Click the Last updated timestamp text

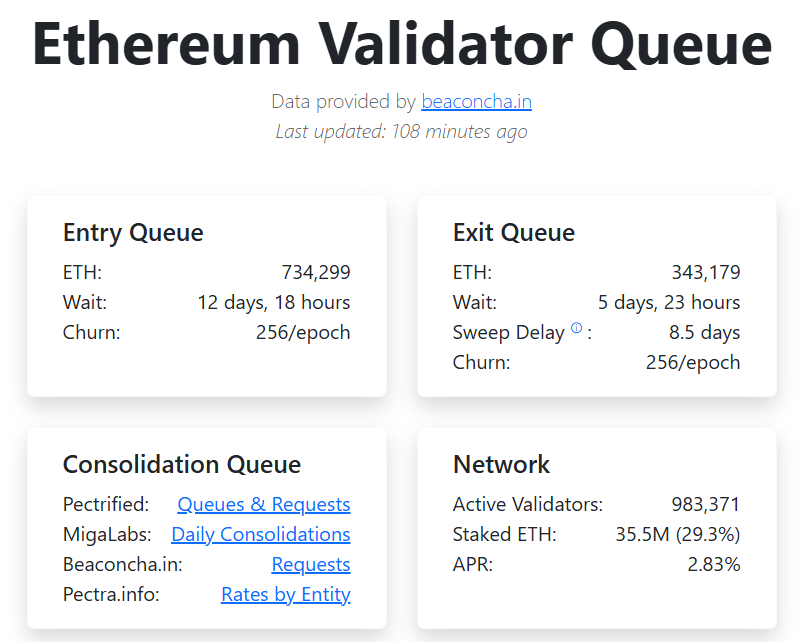point(401,131)
